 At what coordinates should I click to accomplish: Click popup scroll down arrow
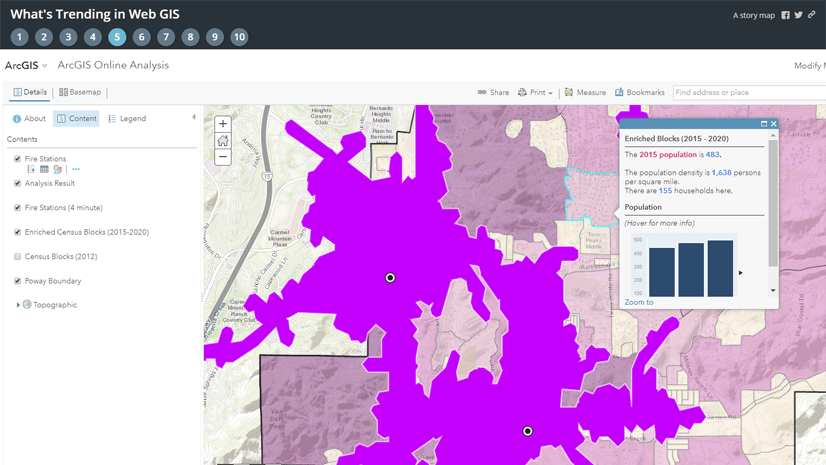pos(773,290)
